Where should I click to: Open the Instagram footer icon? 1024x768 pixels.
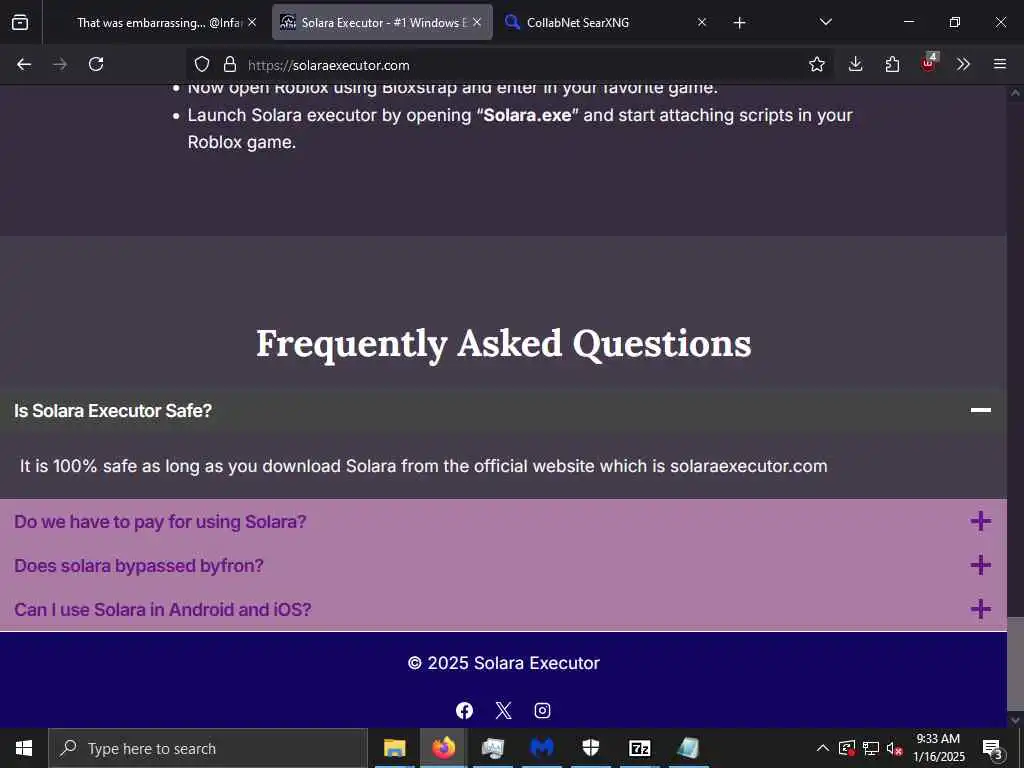click(x=542, y=710)
